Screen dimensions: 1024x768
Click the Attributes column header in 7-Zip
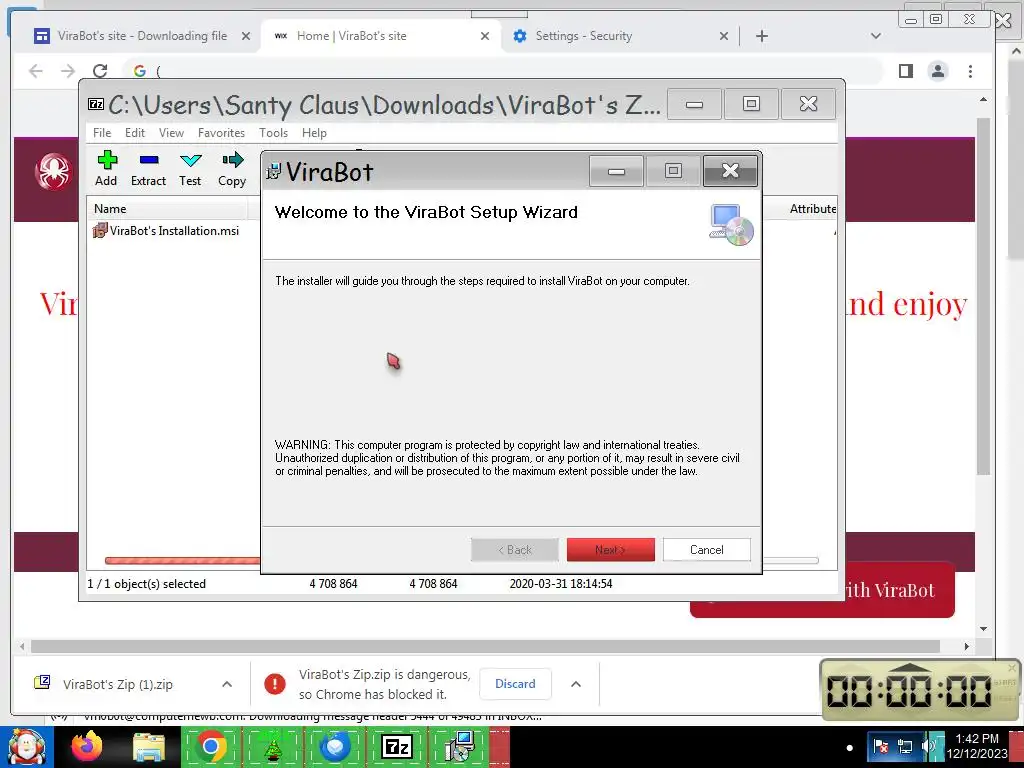pos(812,209)
